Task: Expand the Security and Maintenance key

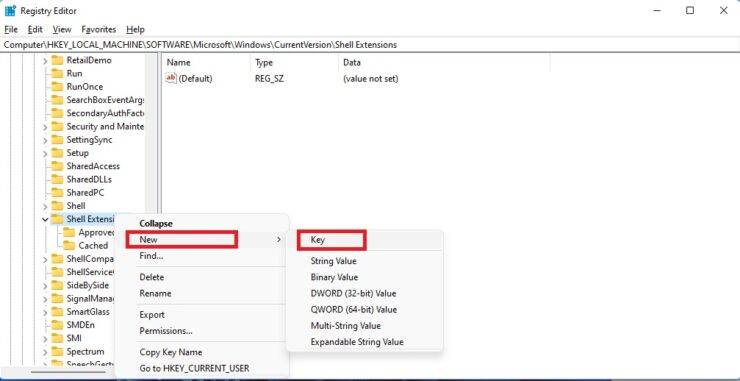Action: pos(45,127)
